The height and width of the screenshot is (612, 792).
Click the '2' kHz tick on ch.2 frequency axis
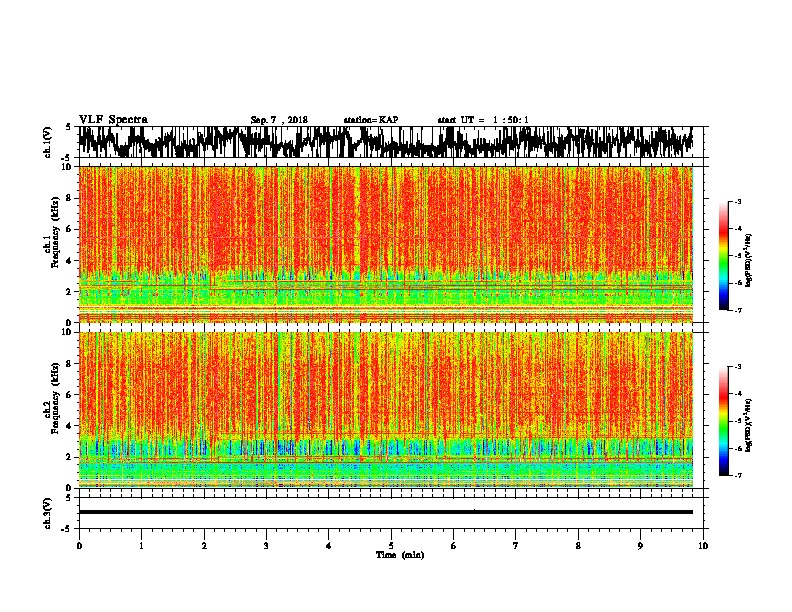tap(70, 457)
